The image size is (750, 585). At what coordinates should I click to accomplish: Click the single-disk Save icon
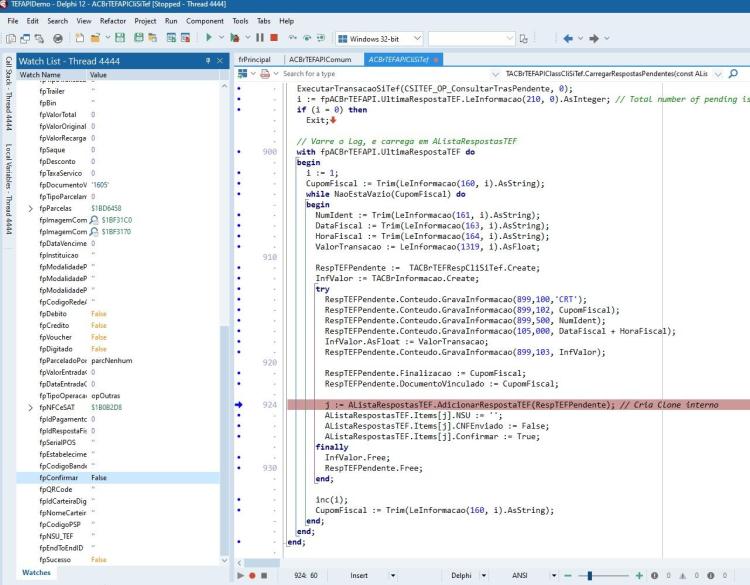tap(120, 38)
